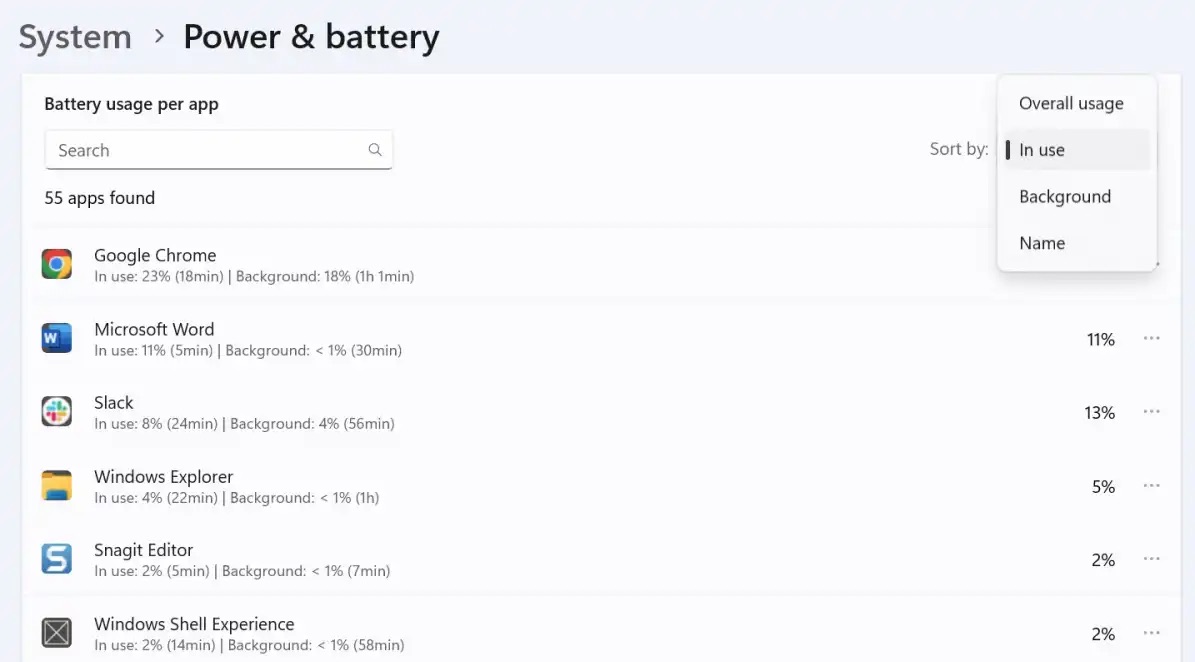Open the options menu for Slack

[1151, 411]
